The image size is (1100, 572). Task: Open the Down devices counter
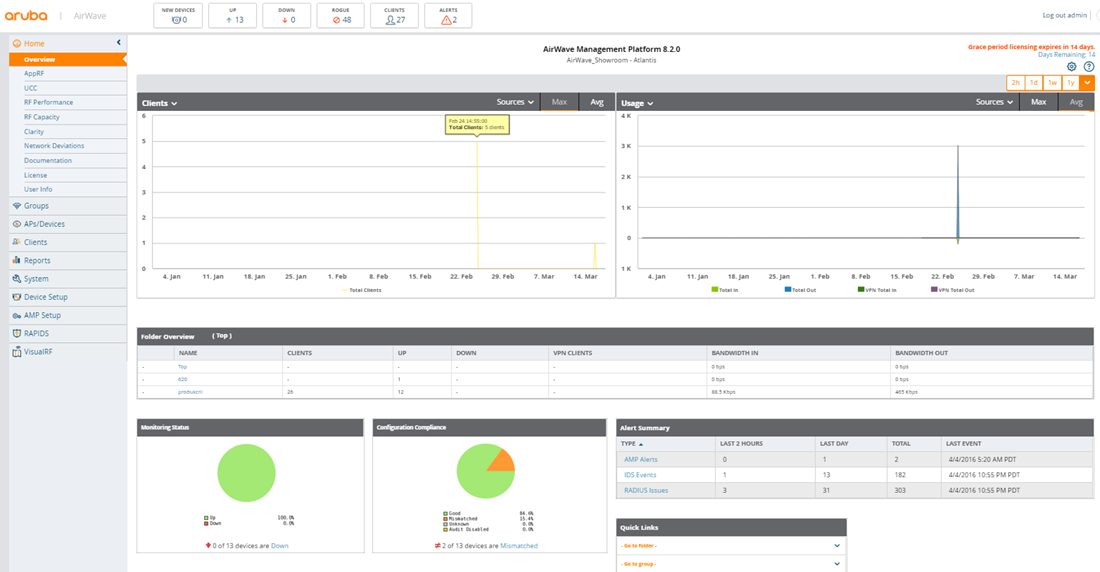point(286,15)
